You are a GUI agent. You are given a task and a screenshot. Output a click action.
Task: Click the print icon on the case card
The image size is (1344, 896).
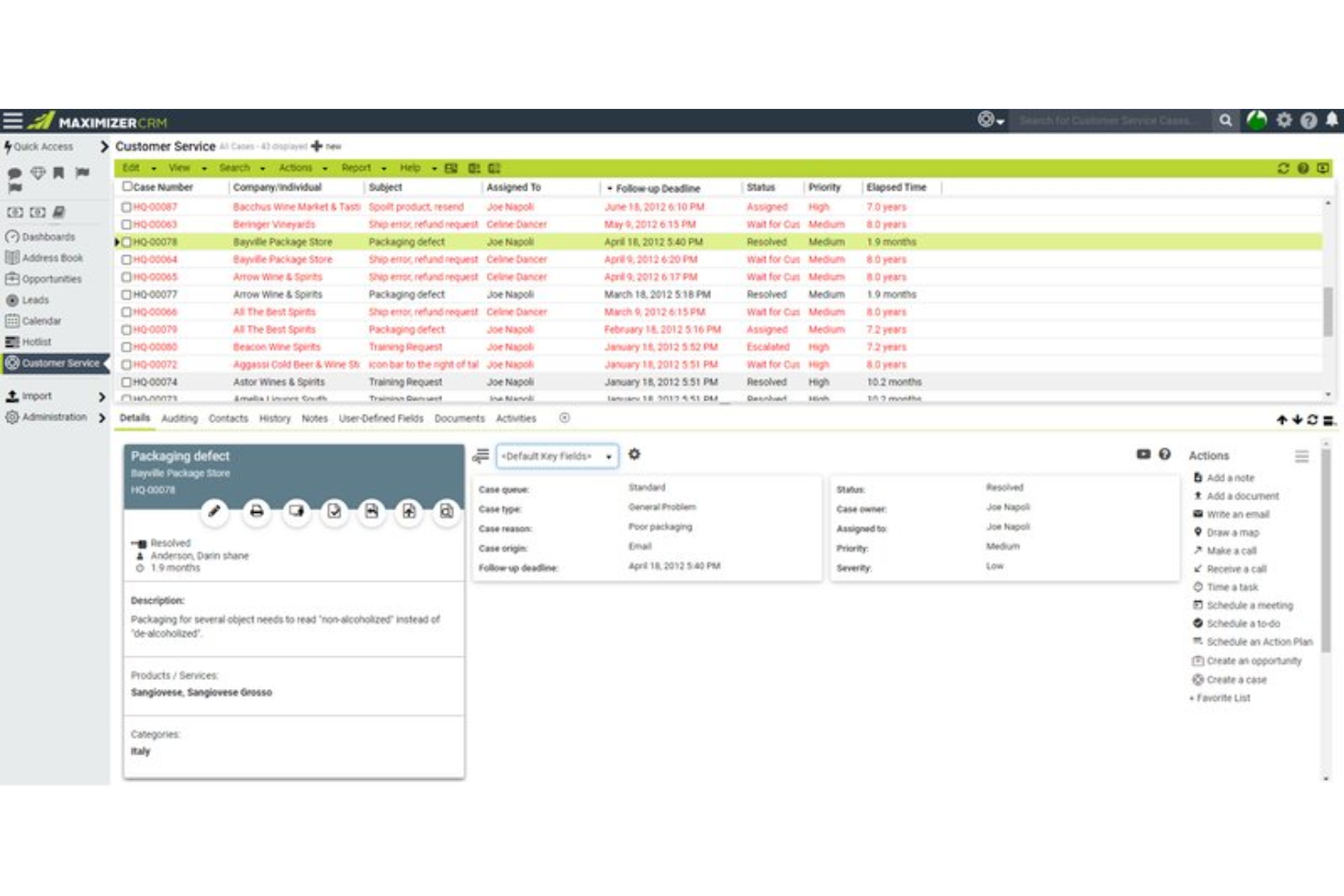click(258, 512)
